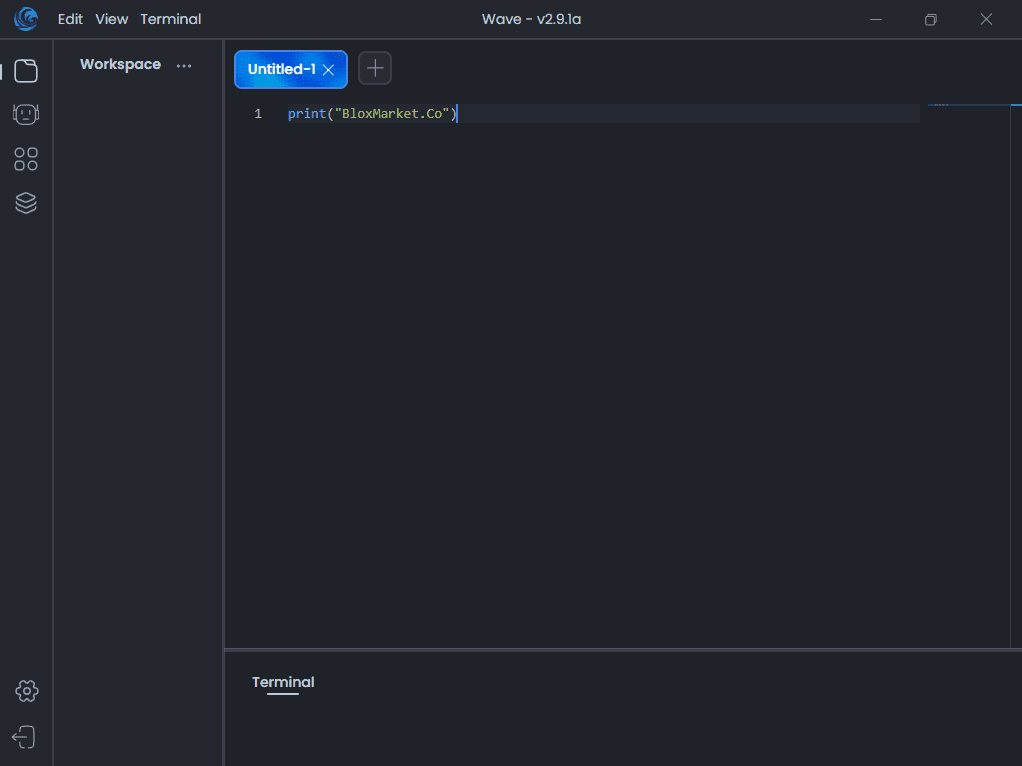Open the stacked layers sidebar icon
The width and height of the screenshot is (1022, 766).
[26, 203]
